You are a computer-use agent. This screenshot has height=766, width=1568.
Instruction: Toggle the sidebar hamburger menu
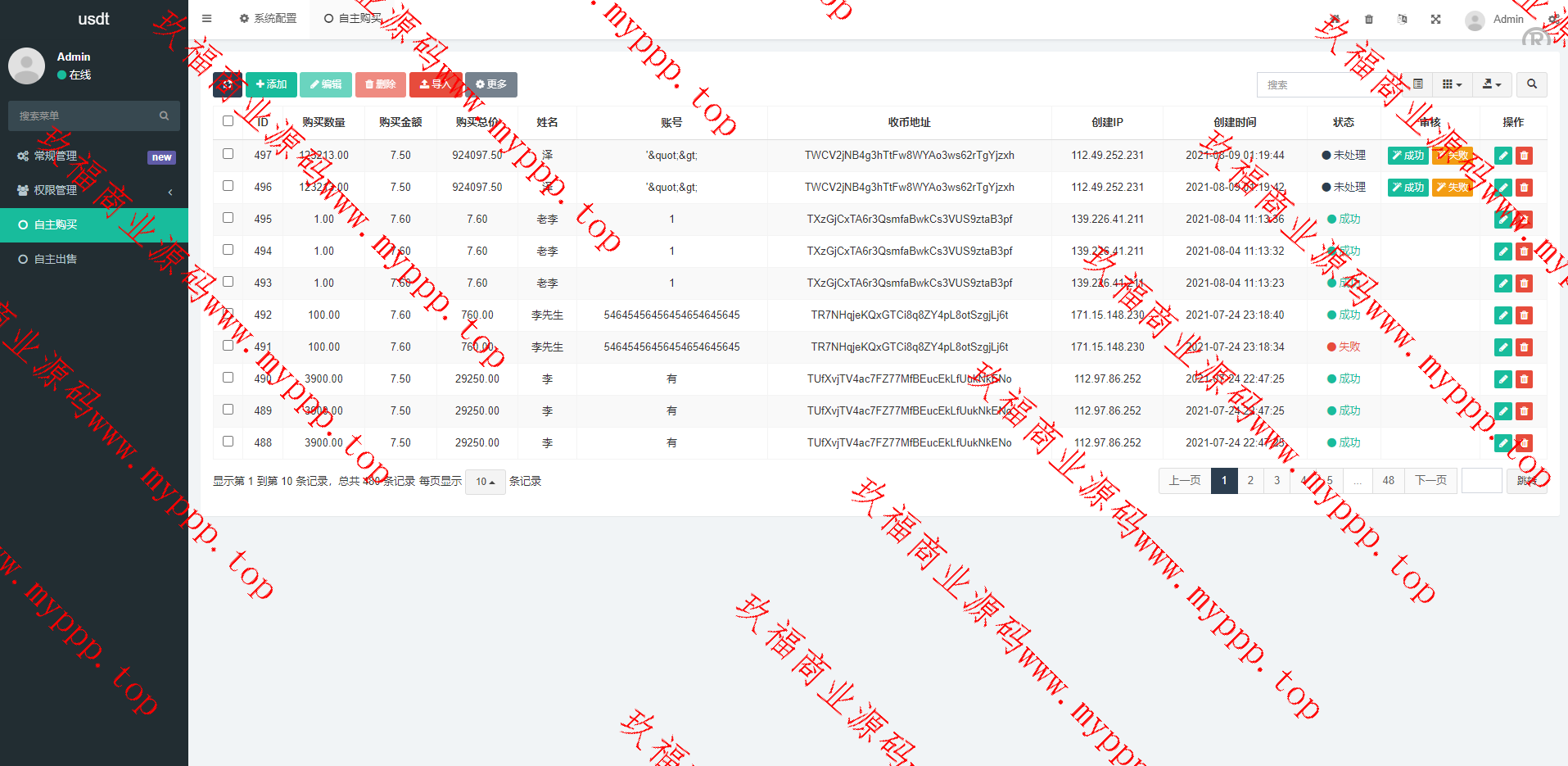pyautogui.click(x=206, y=18)
